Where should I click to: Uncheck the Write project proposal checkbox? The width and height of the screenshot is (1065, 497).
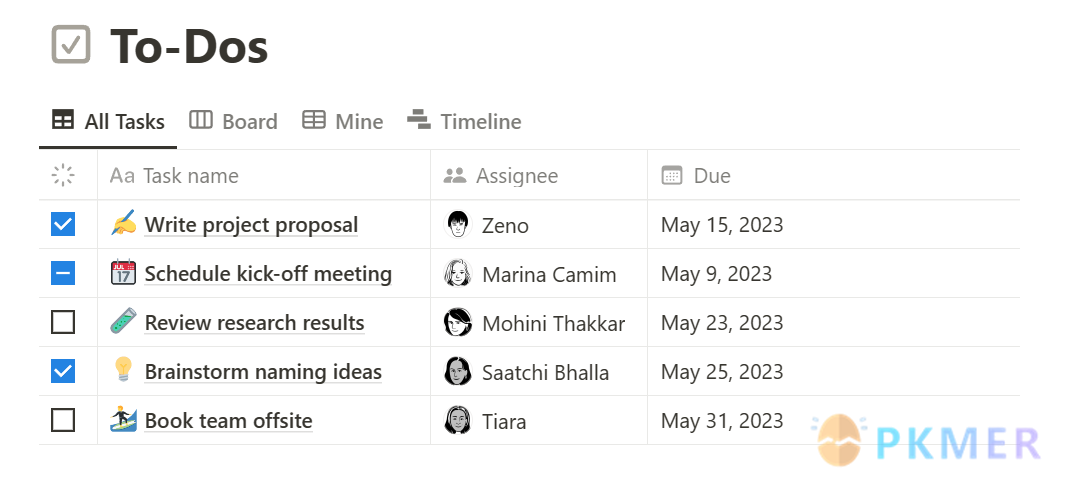(63, 224)
